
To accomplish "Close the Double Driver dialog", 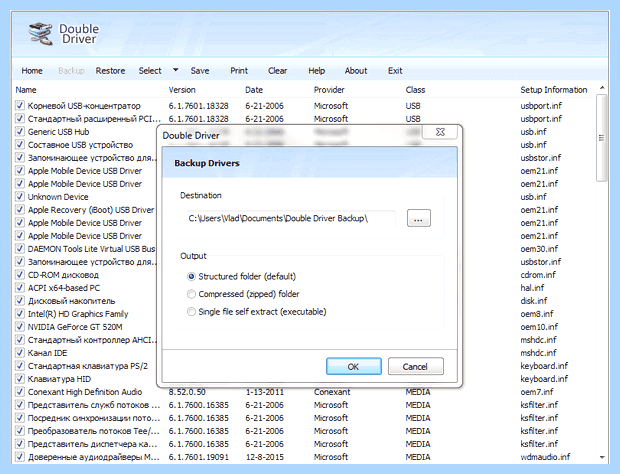I will pos(440,132).
